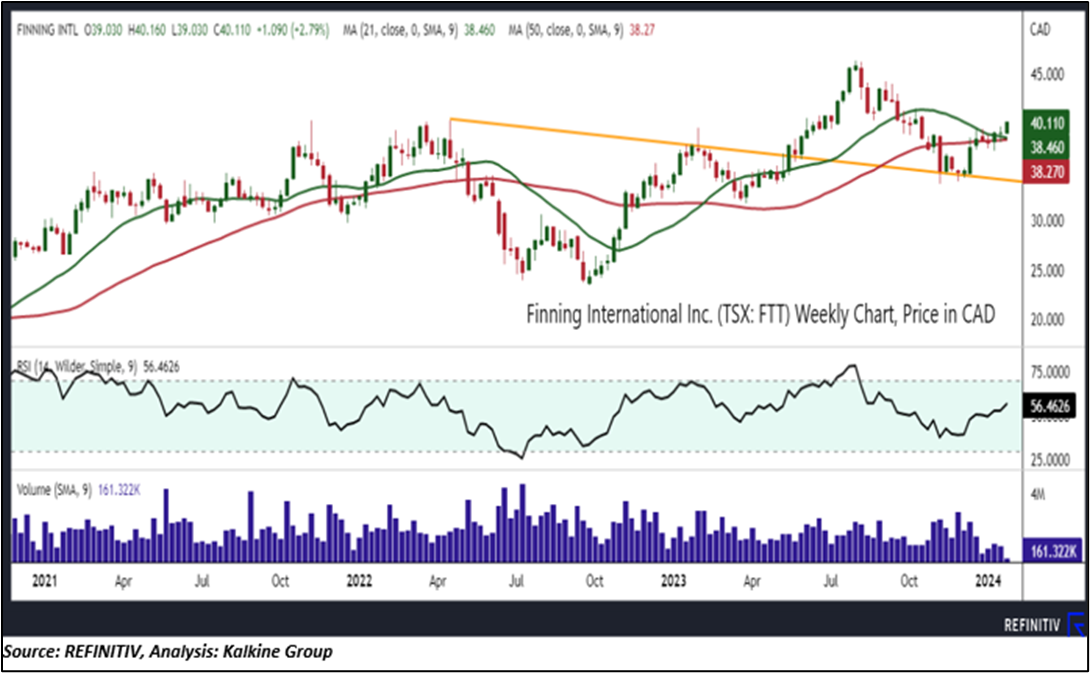Click the H40.160 high value in header
This screenshot has height=673, width=1090.
coord(147,31)
